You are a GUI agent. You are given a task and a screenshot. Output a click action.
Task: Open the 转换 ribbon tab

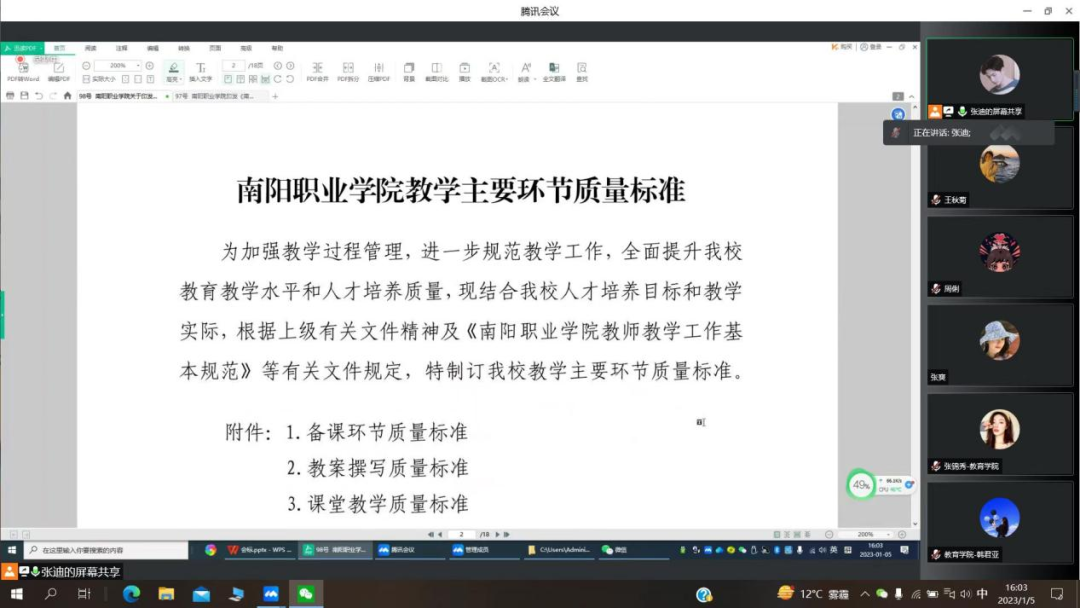point(184,48)
